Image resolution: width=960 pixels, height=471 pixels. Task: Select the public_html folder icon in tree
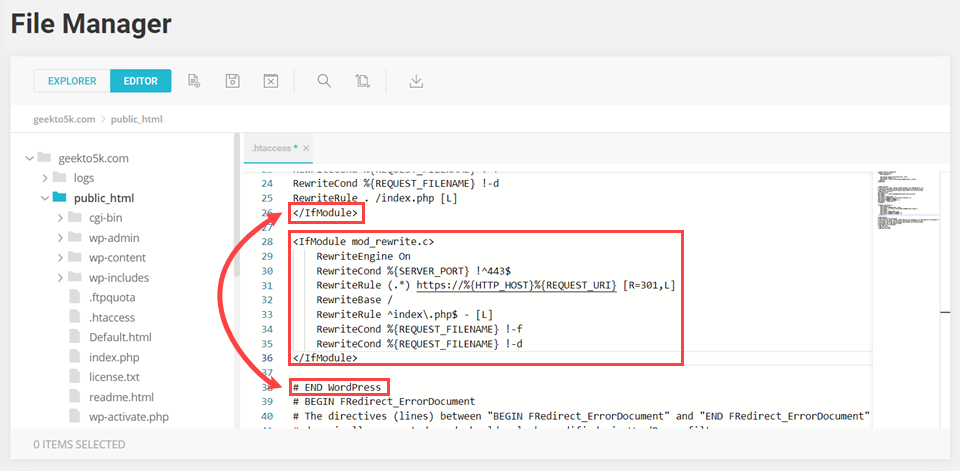59,198
